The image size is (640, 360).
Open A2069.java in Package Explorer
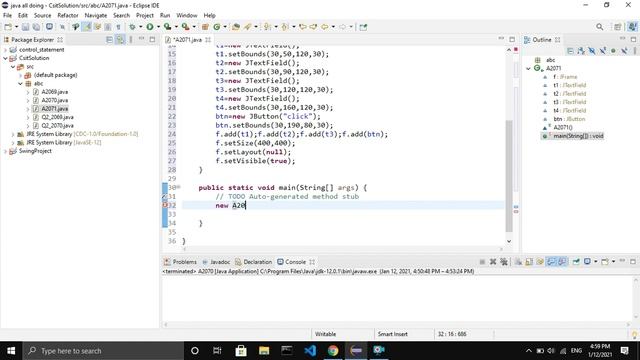coord(54,92)
